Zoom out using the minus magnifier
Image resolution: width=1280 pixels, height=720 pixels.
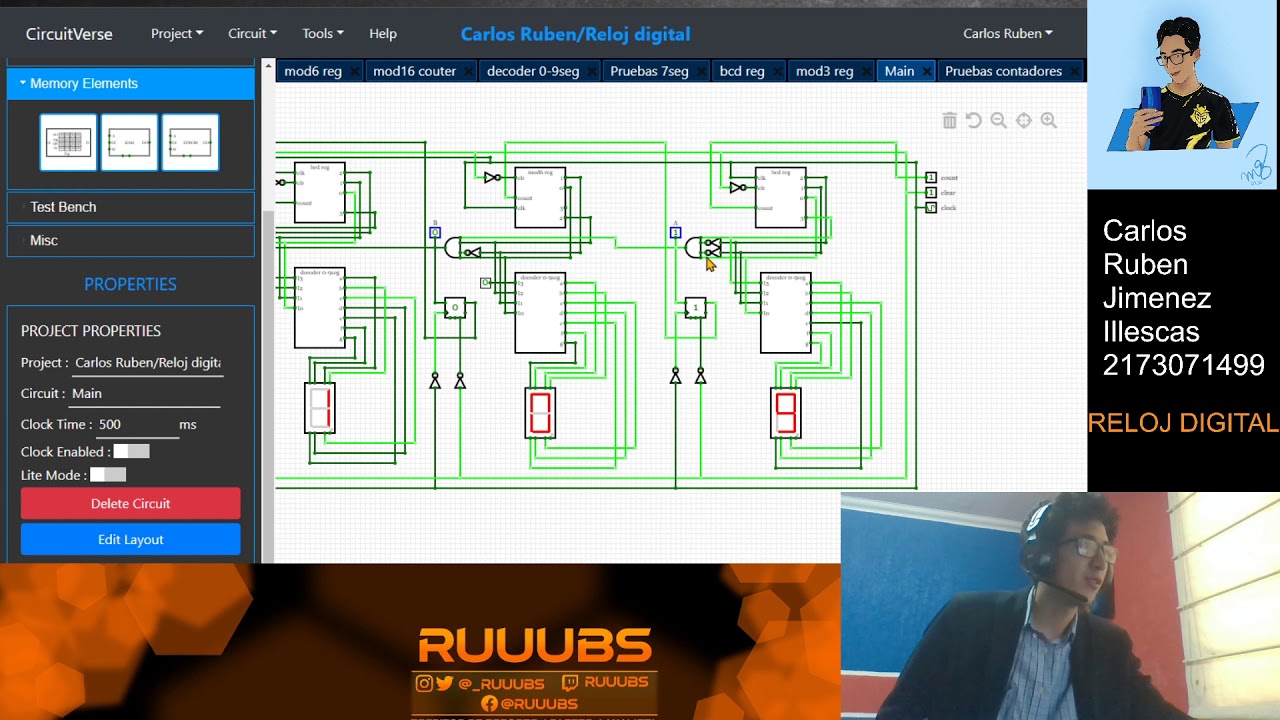click(998, 120)
